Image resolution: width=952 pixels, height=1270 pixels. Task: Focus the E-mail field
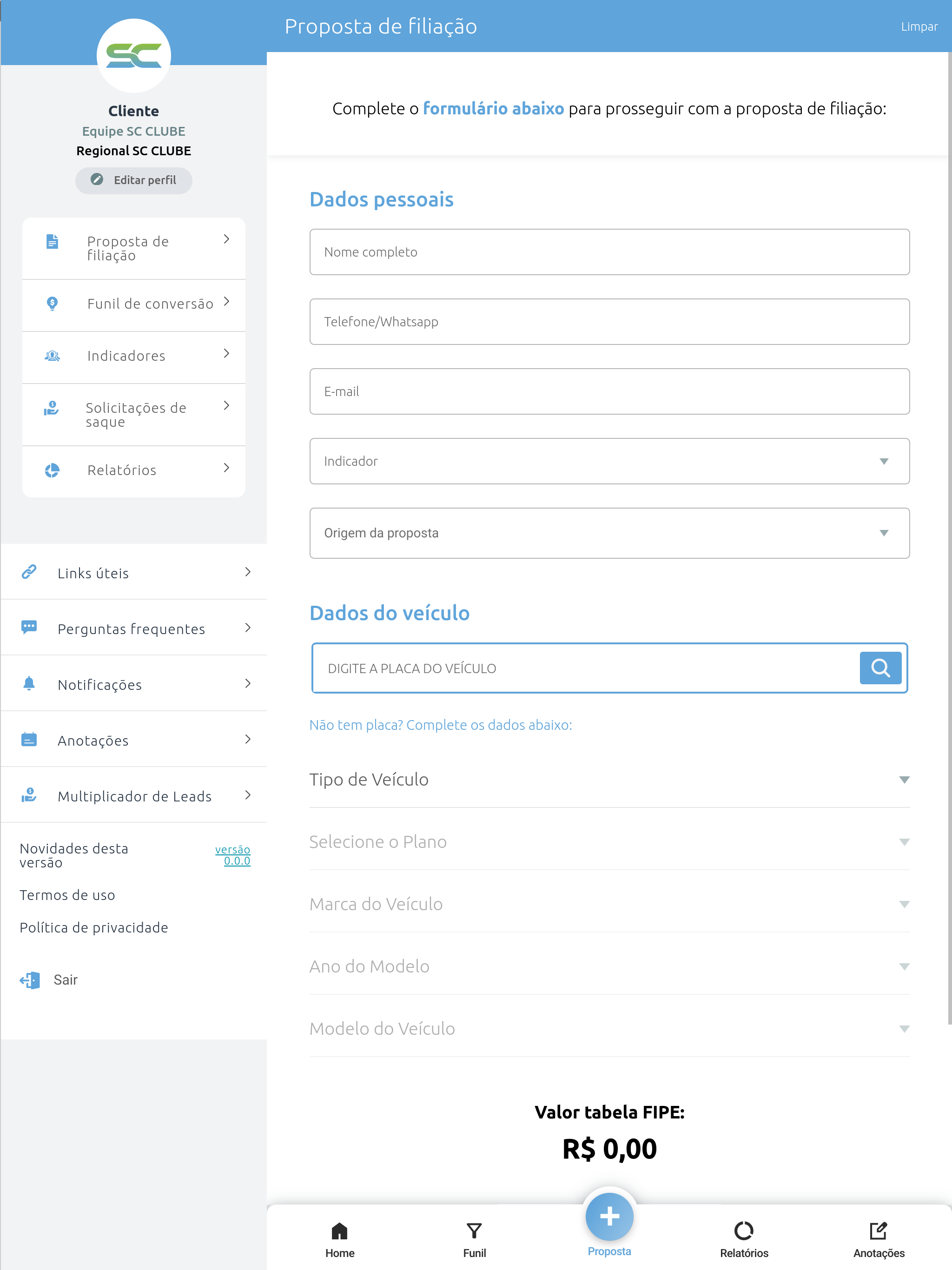(609, 391)
